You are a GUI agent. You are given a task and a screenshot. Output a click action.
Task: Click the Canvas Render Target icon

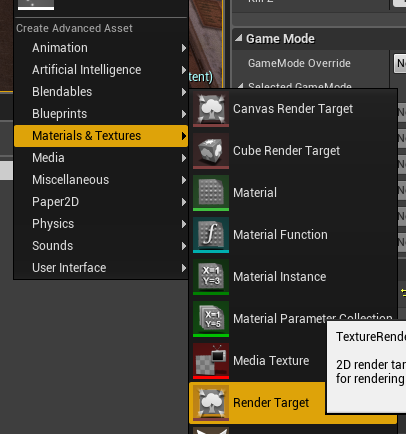click(x=211, y=109)
